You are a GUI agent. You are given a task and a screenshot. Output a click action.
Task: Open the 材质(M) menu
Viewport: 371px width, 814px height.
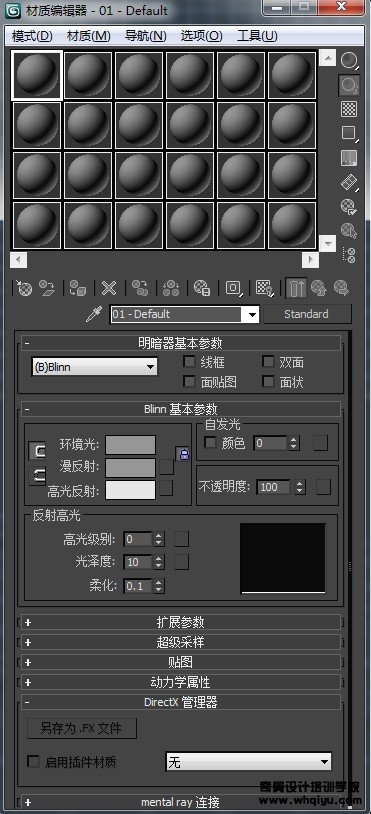[89, 36]
